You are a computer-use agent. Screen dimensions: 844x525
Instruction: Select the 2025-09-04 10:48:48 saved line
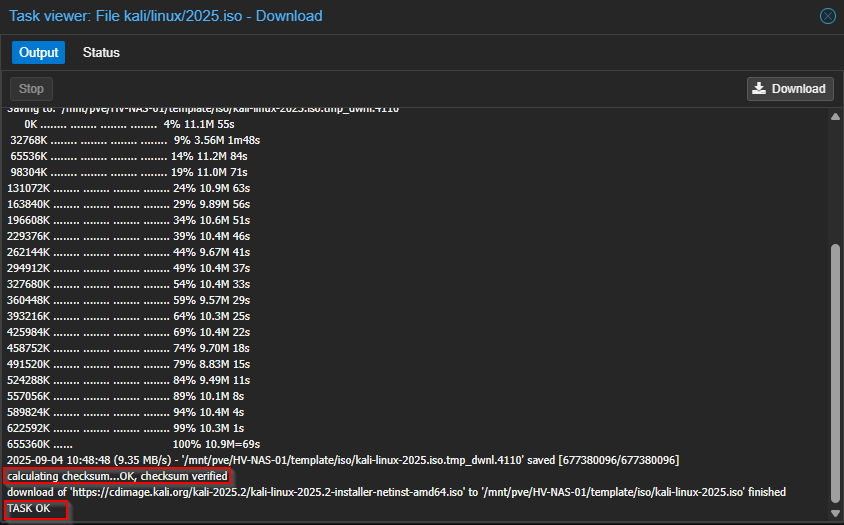pos(342,460)
